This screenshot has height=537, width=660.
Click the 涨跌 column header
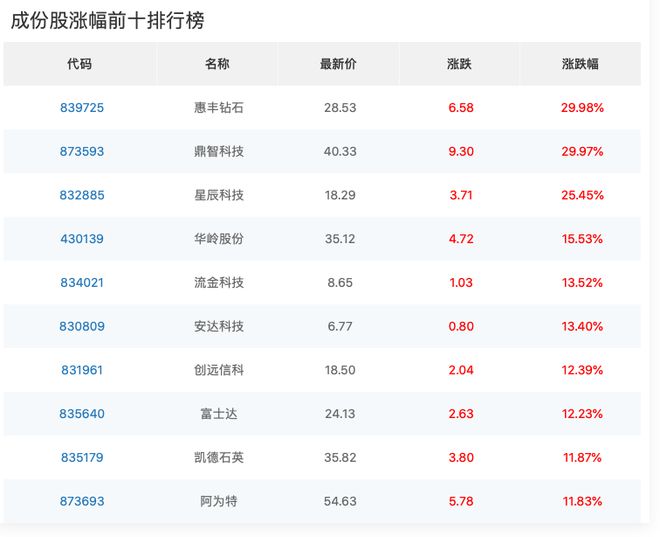point(460,64)
